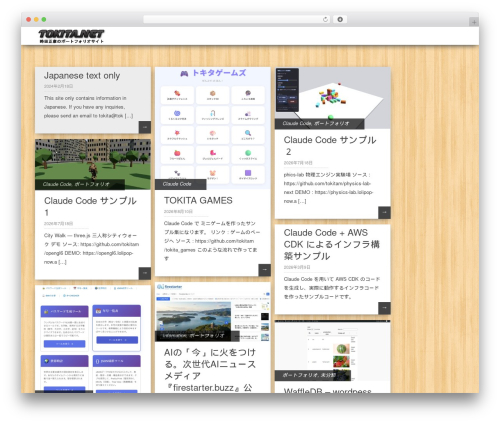Click the Japanese text only excerpt paragraph

click(x=88, y=107)
